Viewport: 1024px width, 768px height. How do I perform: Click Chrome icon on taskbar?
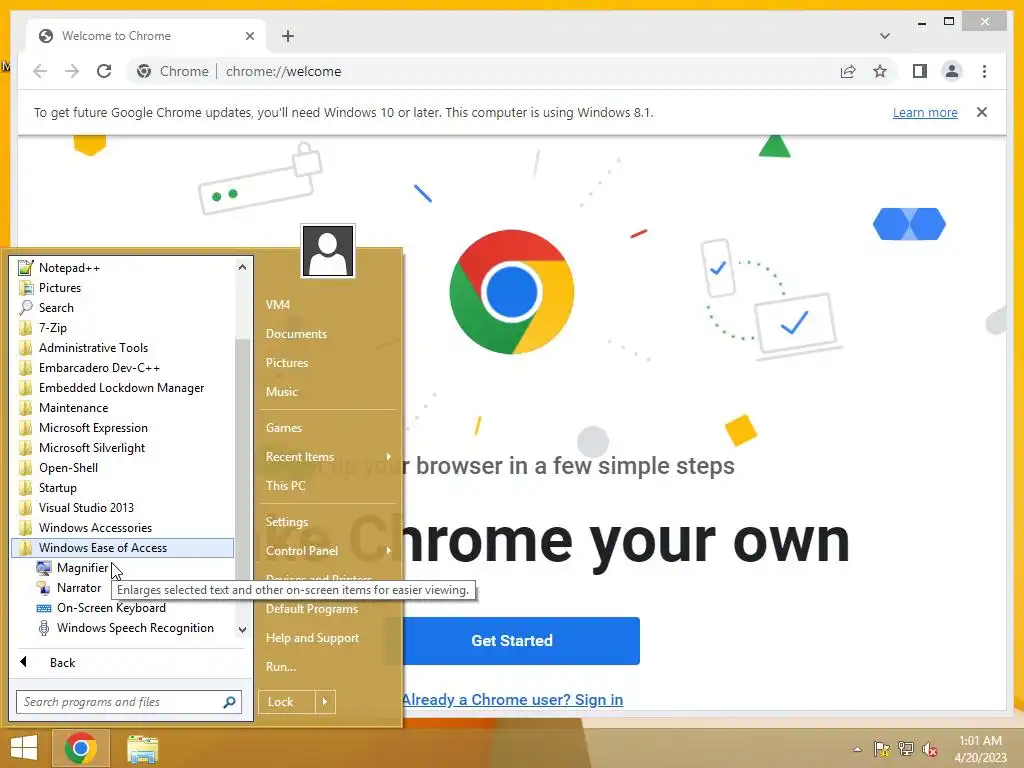(x=81, y=748)
